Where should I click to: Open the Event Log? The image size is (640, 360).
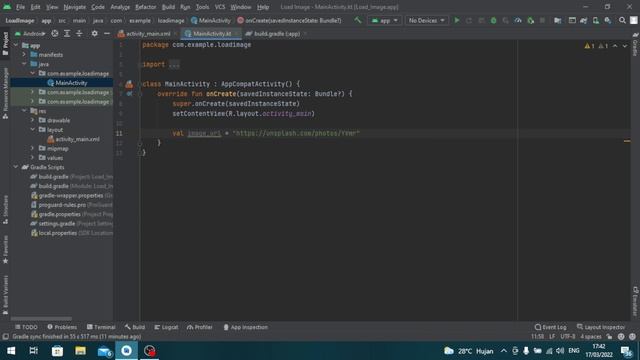(551, 327)
